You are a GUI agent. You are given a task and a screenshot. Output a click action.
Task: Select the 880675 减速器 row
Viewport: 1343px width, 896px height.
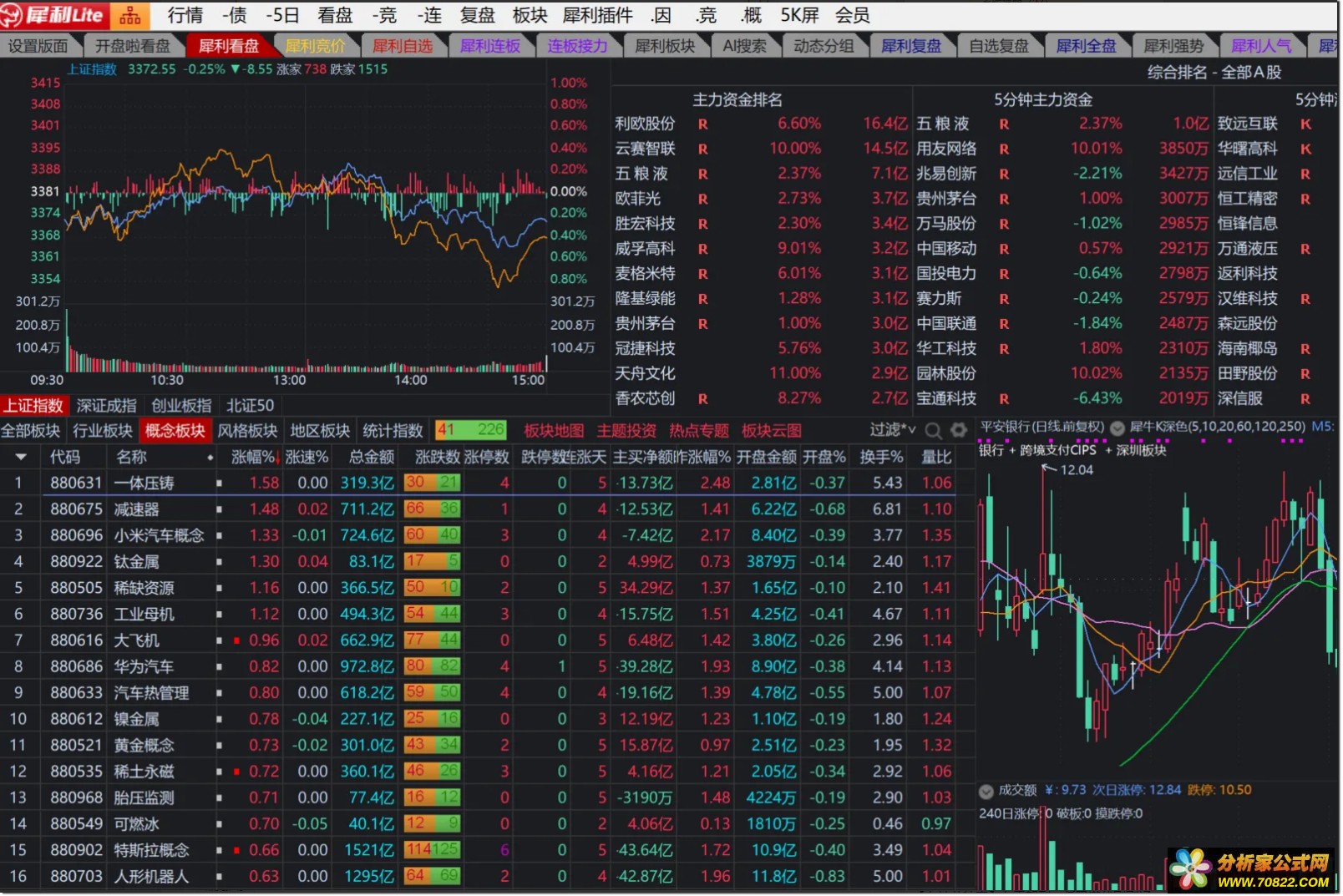pyautogui.click(x=488, y=509)
